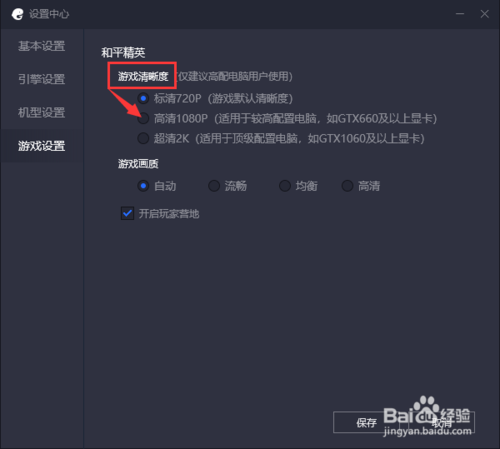Viewport: 500px width, 449px height.
Task: Choose 流畅 picture quality
Action: coord(214,186)
